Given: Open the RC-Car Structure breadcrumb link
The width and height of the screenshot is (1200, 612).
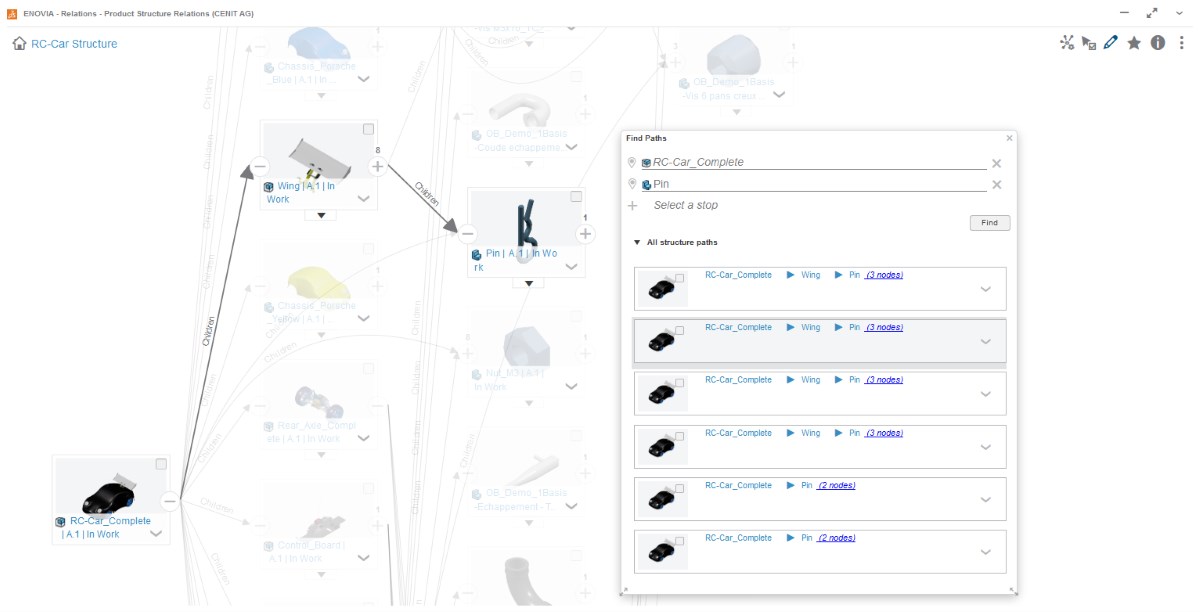Looking at the screenshot, I should click(74, 44).
